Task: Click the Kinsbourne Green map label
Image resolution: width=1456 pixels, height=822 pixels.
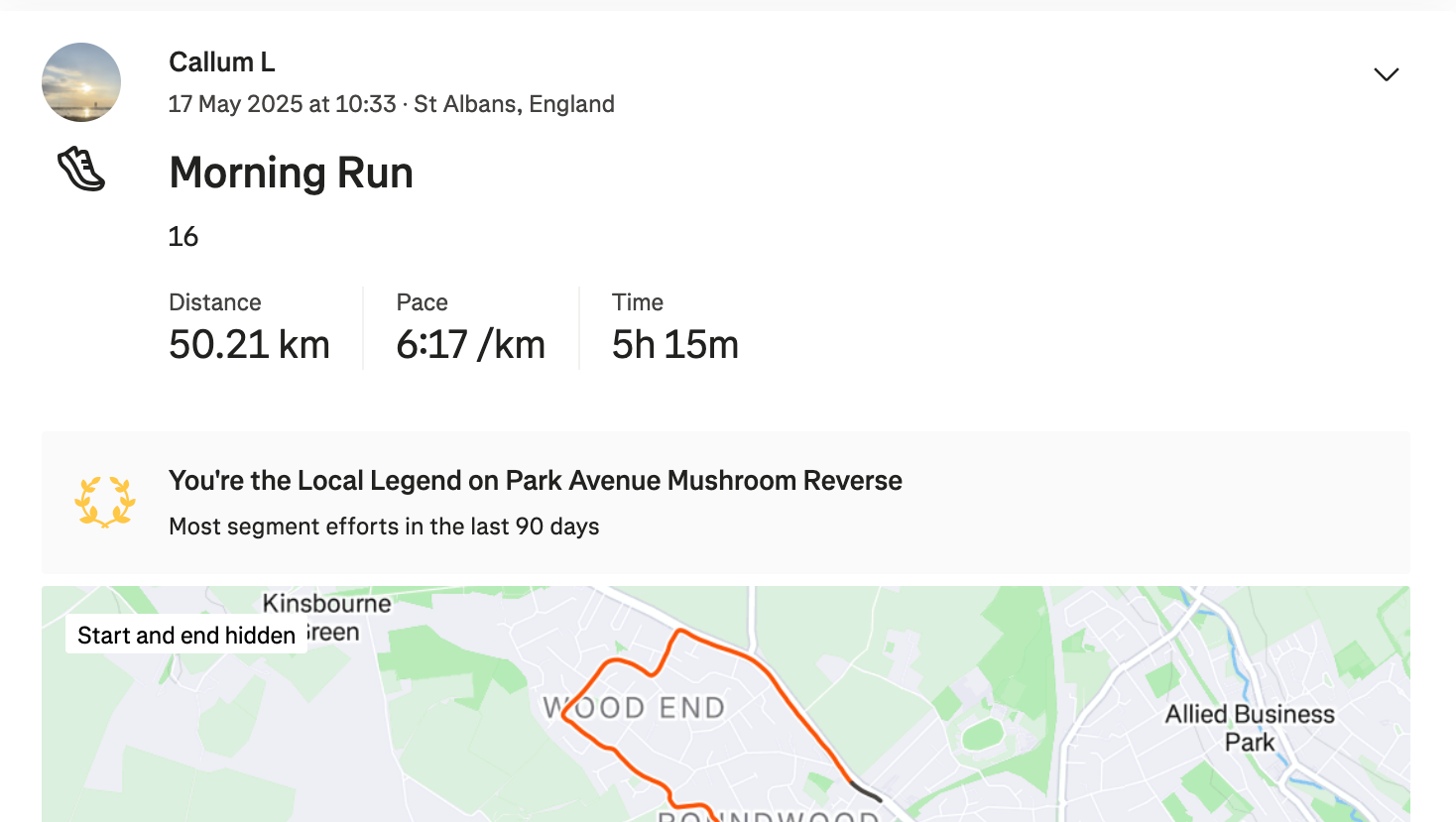Action: click(326, 618)
